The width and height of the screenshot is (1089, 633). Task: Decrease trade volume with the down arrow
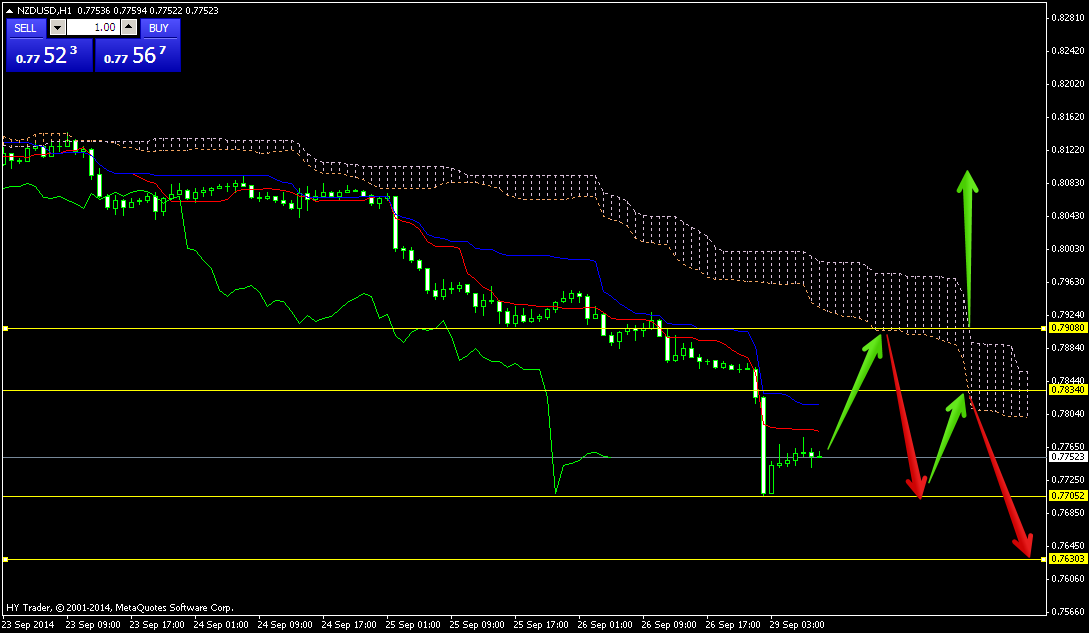click(x=58, y=28)
